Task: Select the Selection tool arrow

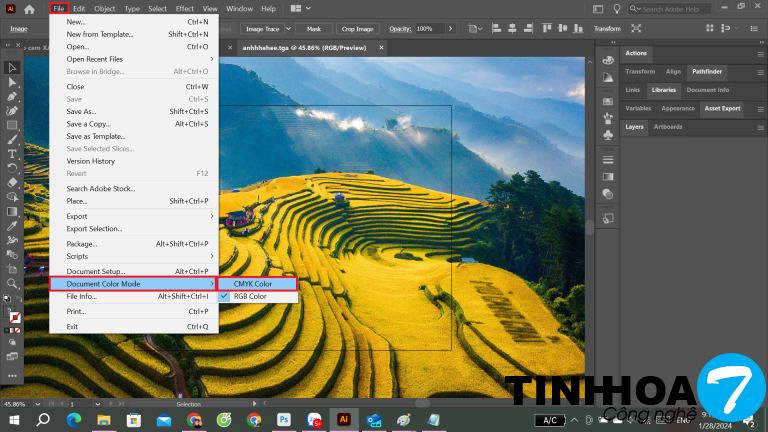Action: pos(12,68)
